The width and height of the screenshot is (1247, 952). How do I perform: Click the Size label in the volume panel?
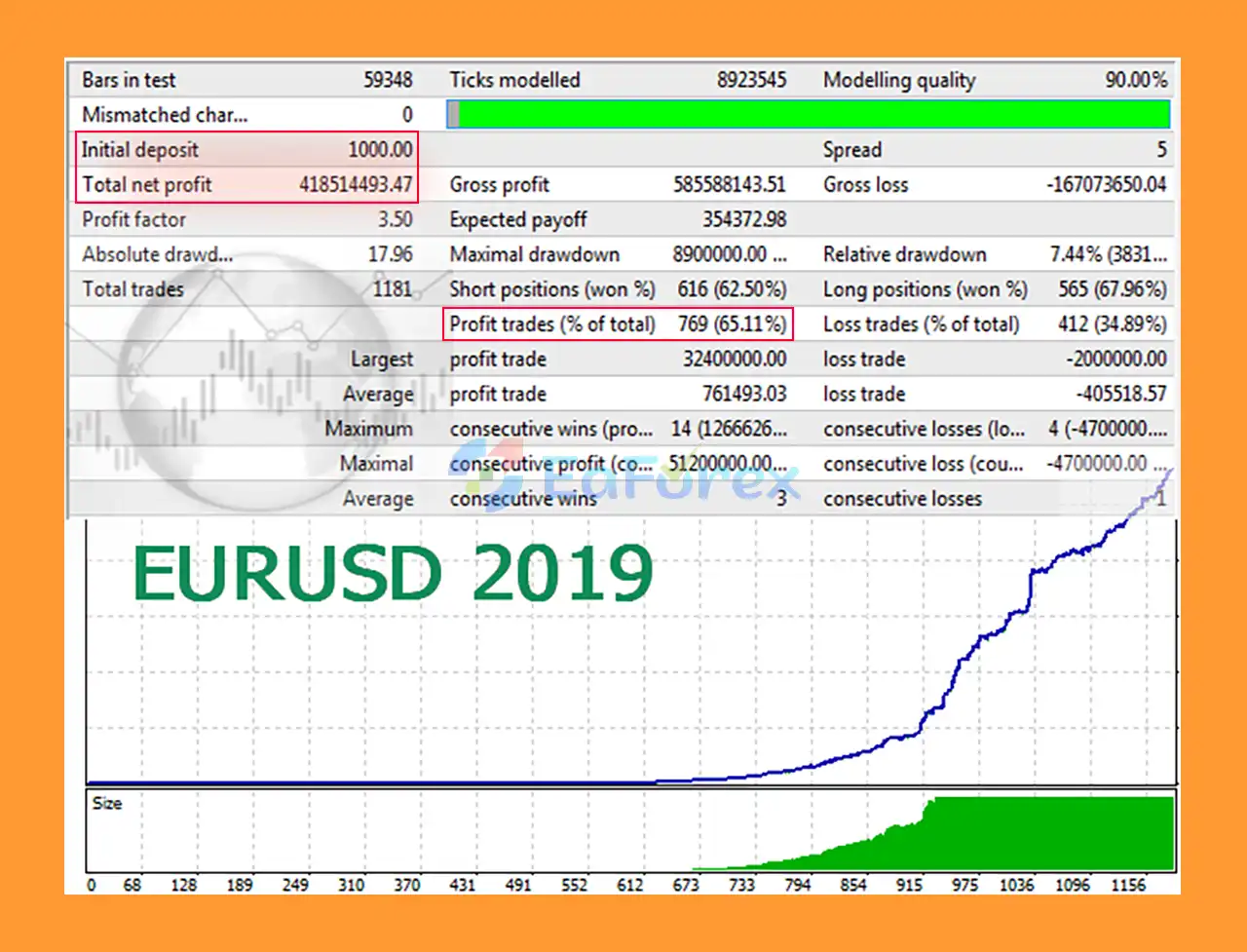(107, 804)
